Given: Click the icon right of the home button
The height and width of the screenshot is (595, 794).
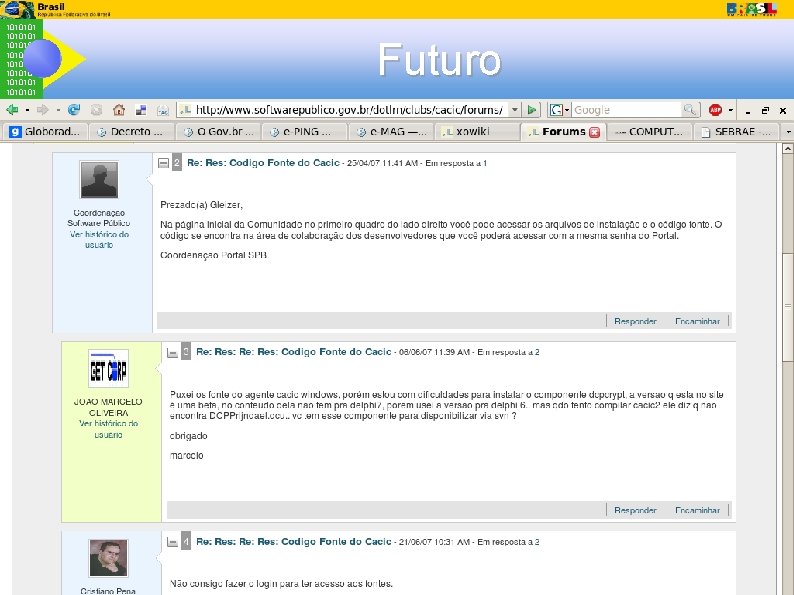Looking at the screenshot, I should [x=141, y=110].
